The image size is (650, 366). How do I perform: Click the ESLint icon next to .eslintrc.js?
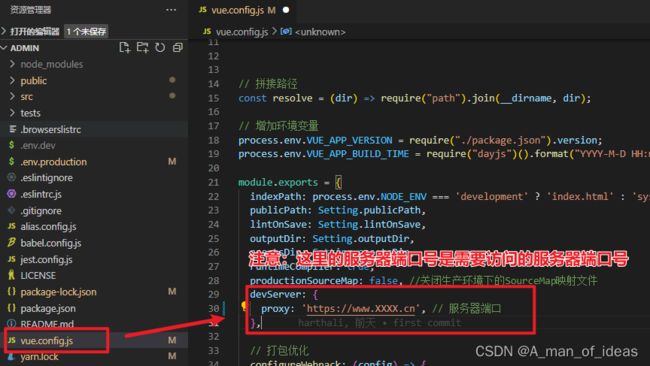click(12, 194)
